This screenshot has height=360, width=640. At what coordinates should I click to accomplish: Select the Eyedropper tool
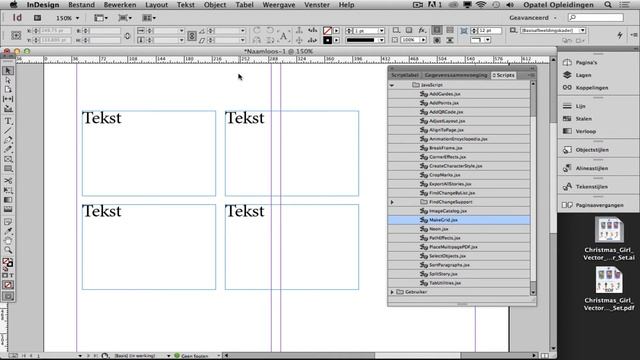[8, 231]
